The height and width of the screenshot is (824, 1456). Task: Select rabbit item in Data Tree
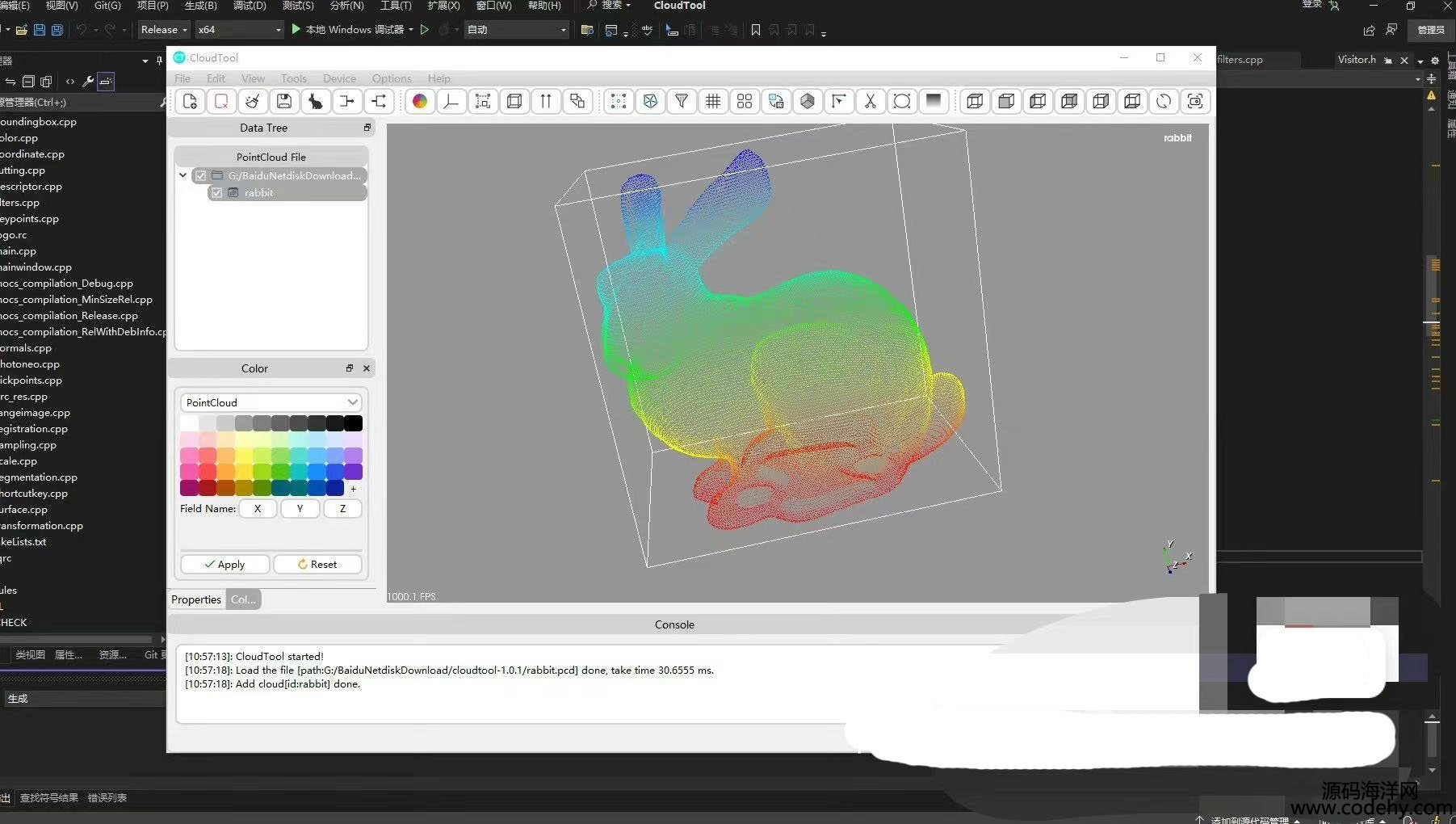click(287, 192)
